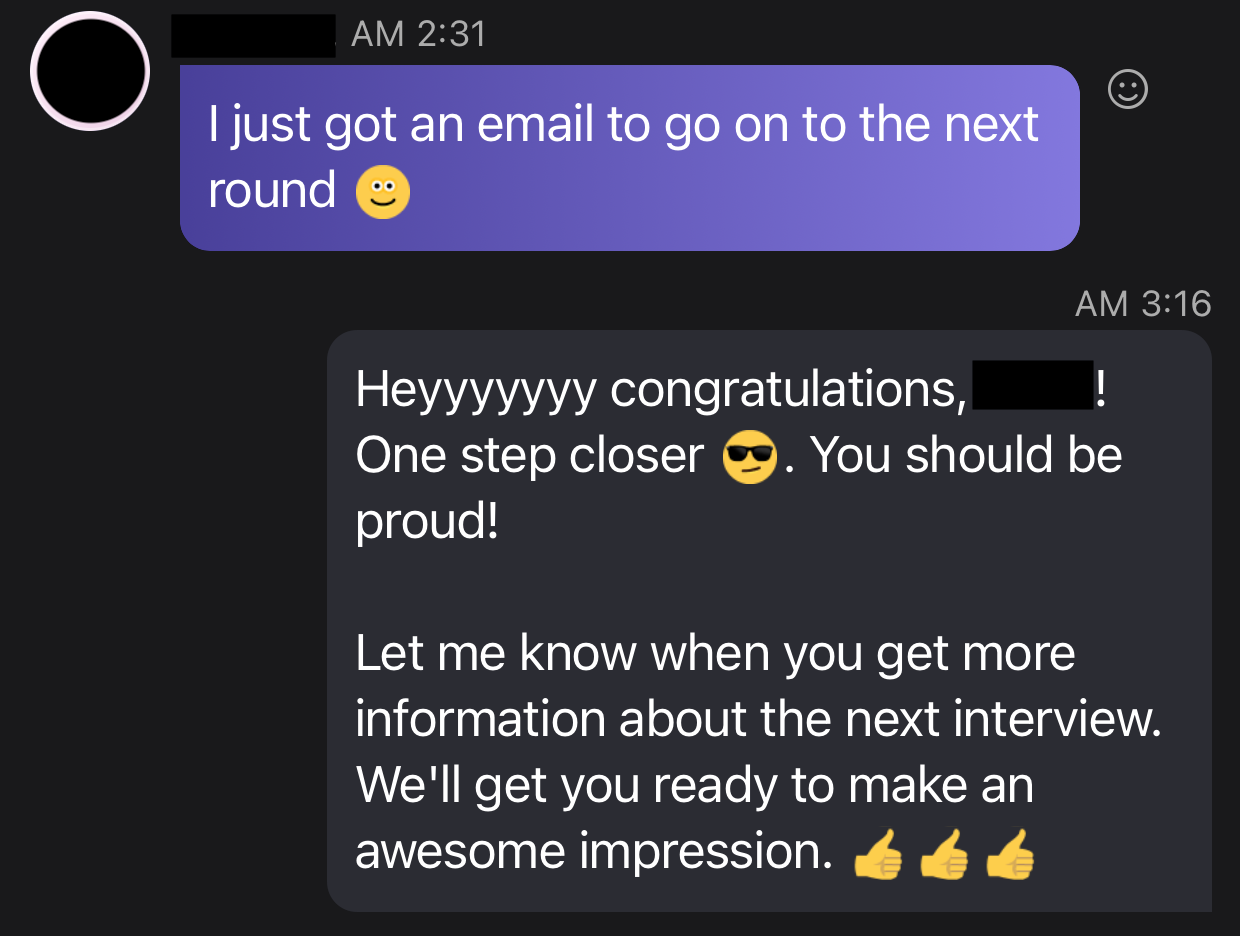Click the redacted name after 'congratulations,'

coord(1032,388)
